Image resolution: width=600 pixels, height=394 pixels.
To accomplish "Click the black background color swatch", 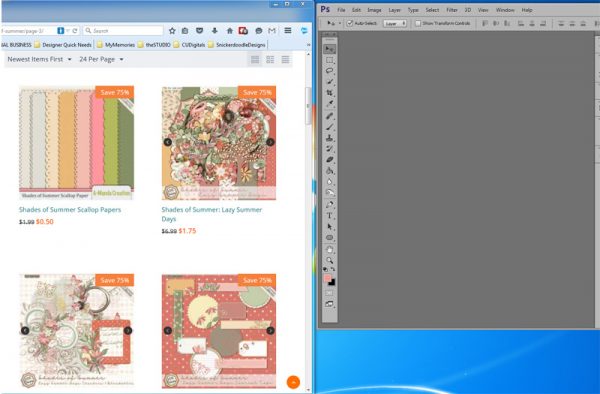I will tap(332, 283).
